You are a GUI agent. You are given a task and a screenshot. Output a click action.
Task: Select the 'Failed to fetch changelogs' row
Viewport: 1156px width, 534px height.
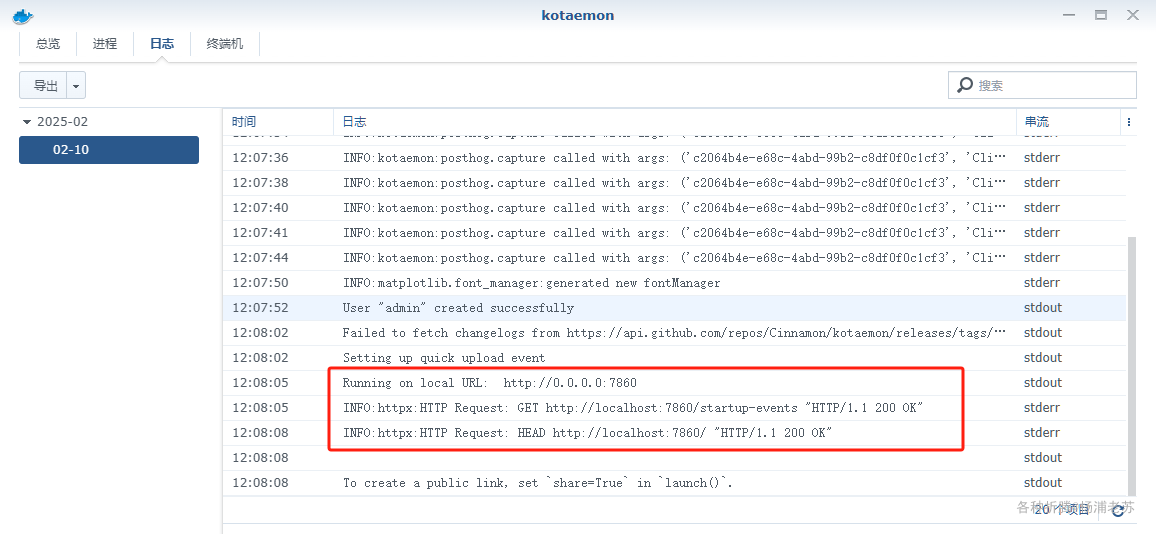click(x=675, y=333)
